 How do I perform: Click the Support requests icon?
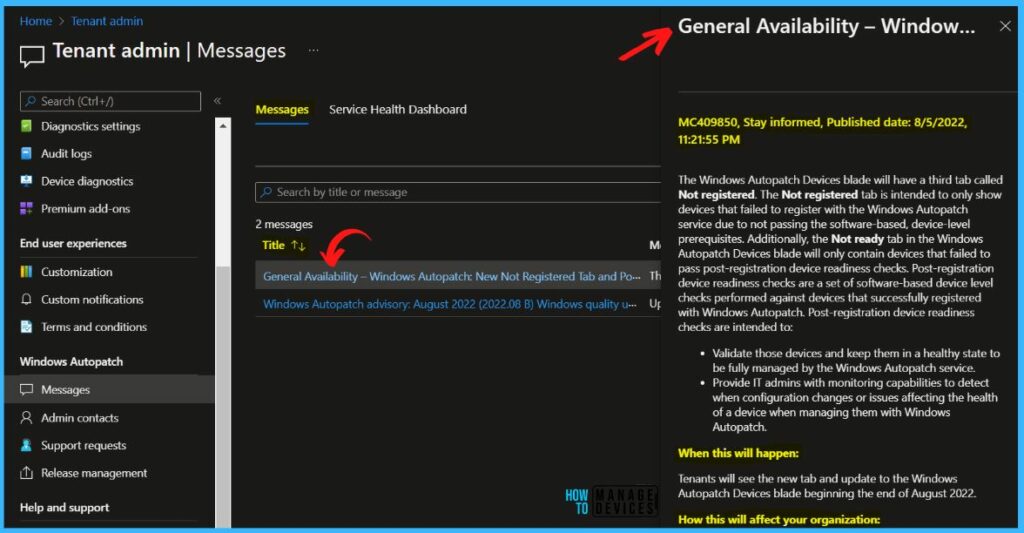(26, 445)
